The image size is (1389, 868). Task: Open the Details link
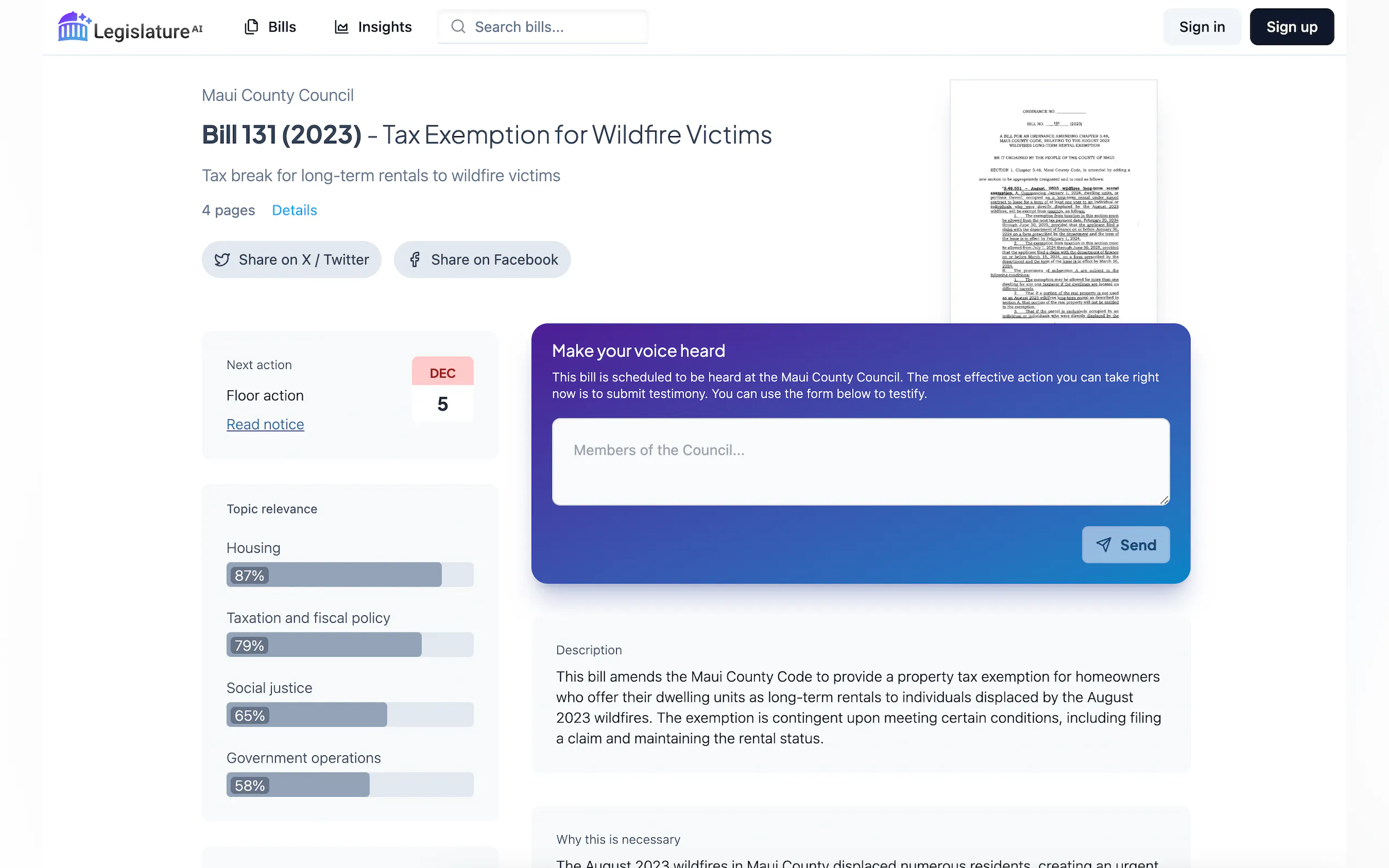(294, 210)
